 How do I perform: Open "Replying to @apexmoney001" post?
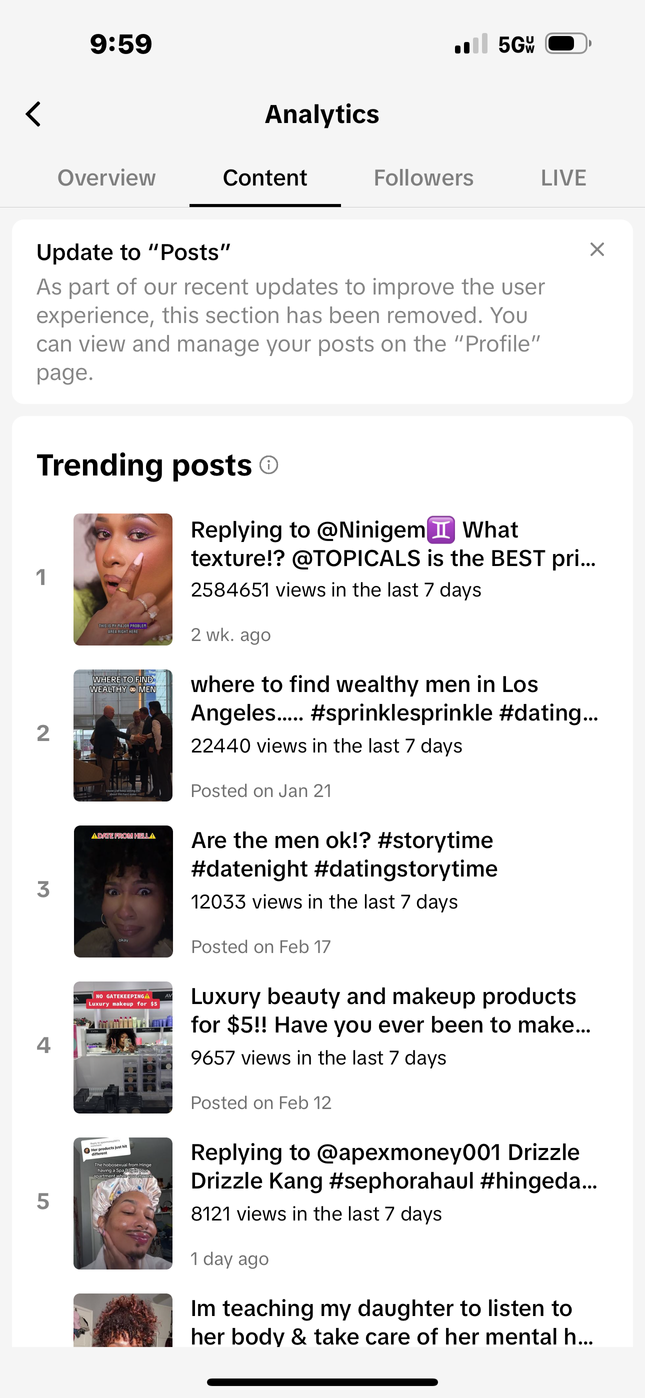(x=393, y=1167)
